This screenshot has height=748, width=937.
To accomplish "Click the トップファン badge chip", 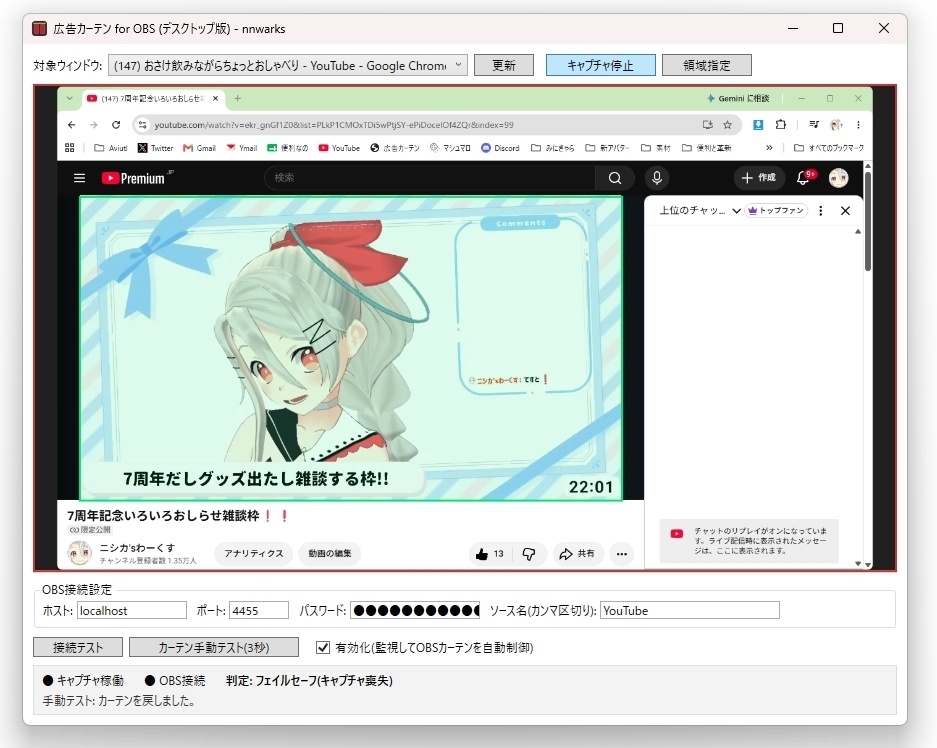I will click(776, 210).
